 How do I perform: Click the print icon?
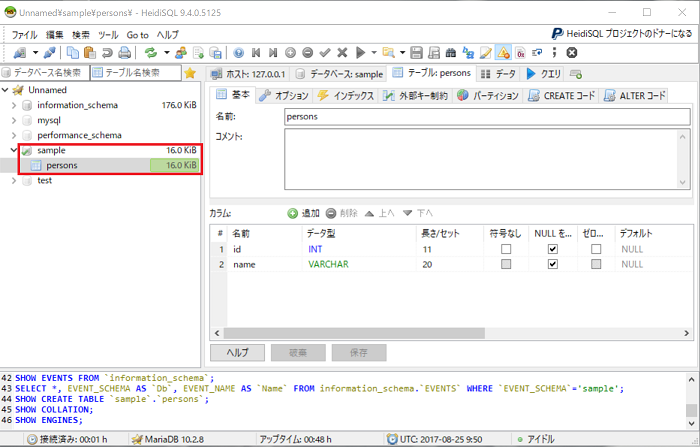click(x=125, y=53)
